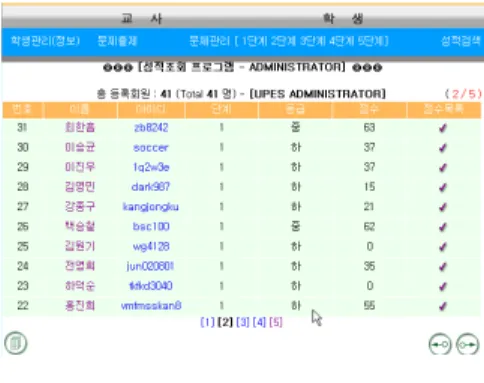
Task: Click the score 55 in the vmfmsskan8 row
Action: click(x=369, y=306)
